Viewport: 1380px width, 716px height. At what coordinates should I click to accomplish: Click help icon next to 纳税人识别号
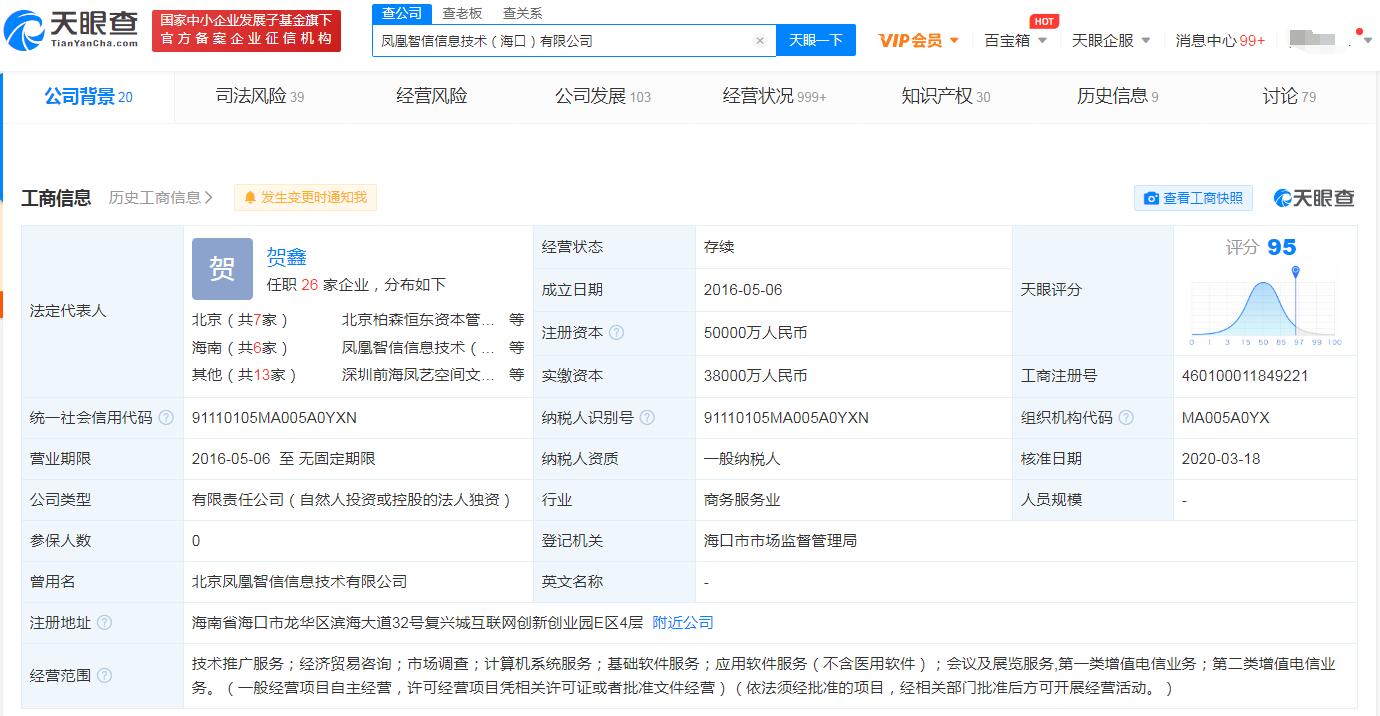[x=647, y=418]
